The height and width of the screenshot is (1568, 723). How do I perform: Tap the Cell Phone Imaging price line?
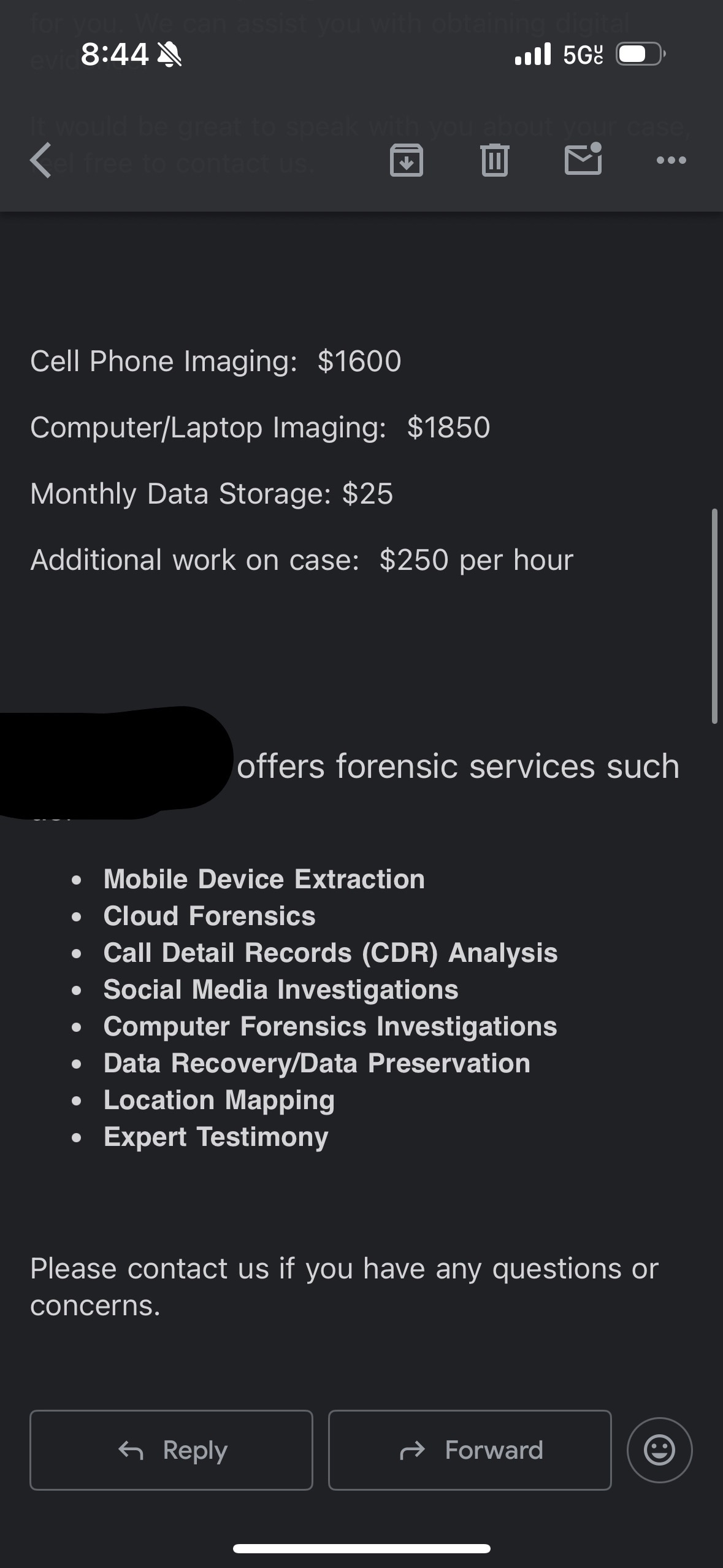216,361
